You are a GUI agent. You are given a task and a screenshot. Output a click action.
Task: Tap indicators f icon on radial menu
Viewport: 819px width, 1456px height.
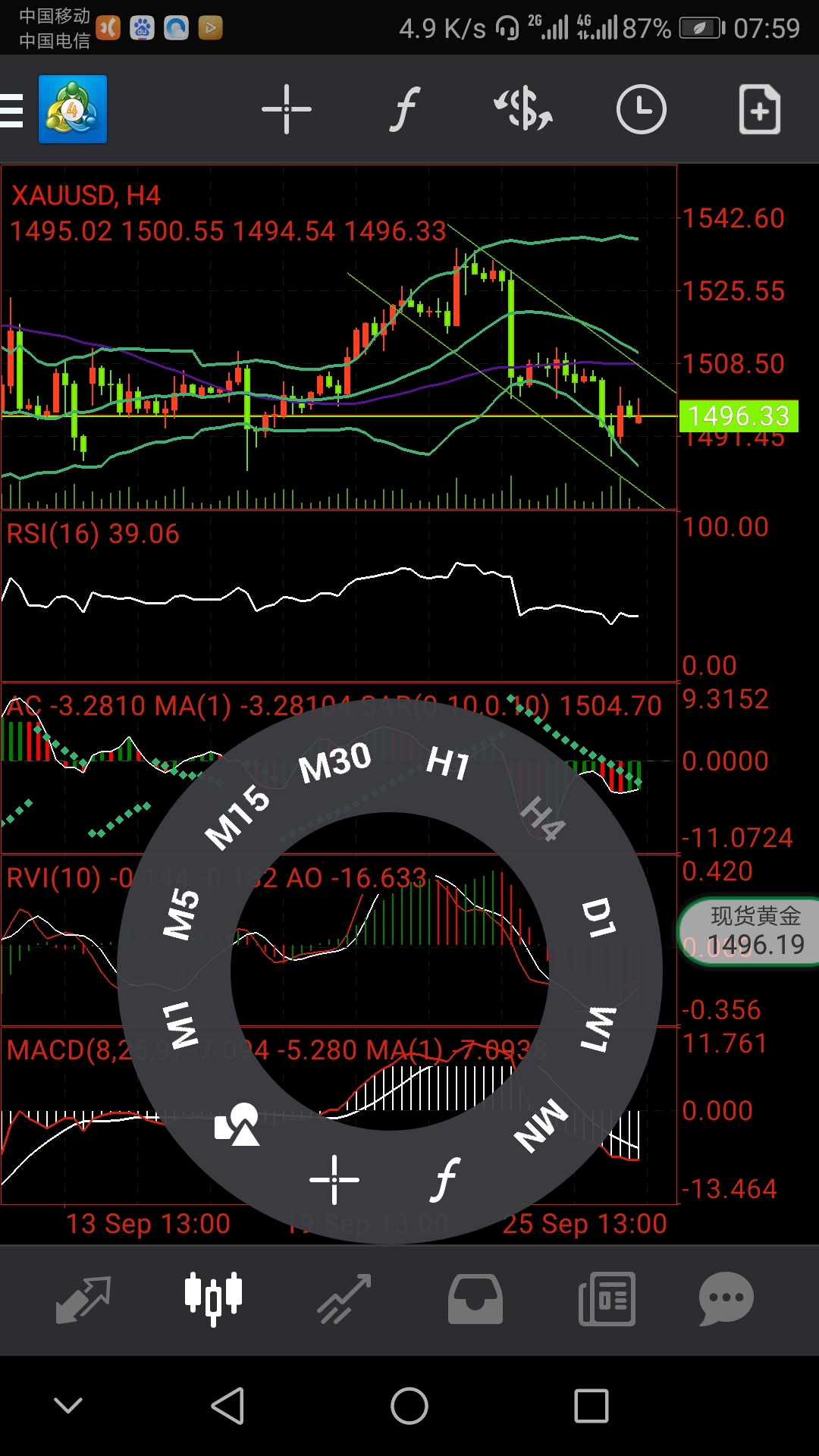click(x=446, y=1179)
